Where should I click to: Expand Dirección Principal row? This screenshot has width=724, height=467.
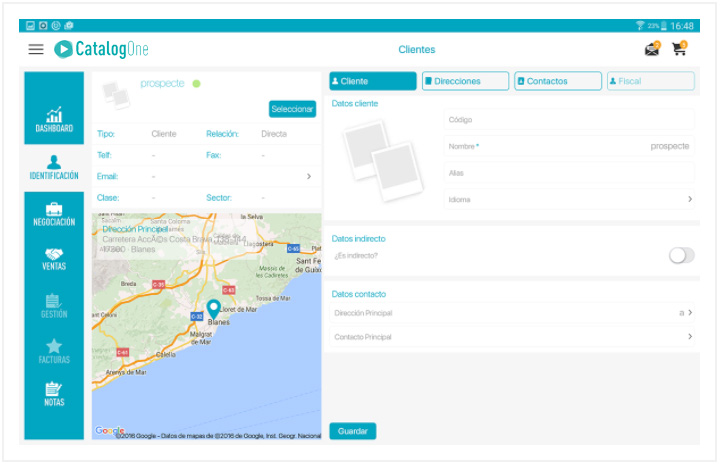(512, 313)
